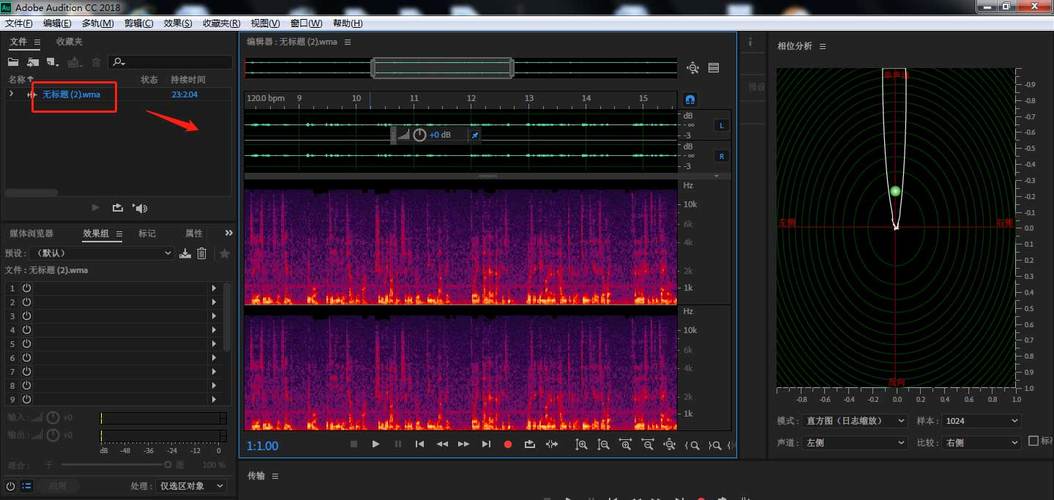Screen dimensions: 1054x500
Task: Show more panel tabs chevron
Action: pos(229,233)
